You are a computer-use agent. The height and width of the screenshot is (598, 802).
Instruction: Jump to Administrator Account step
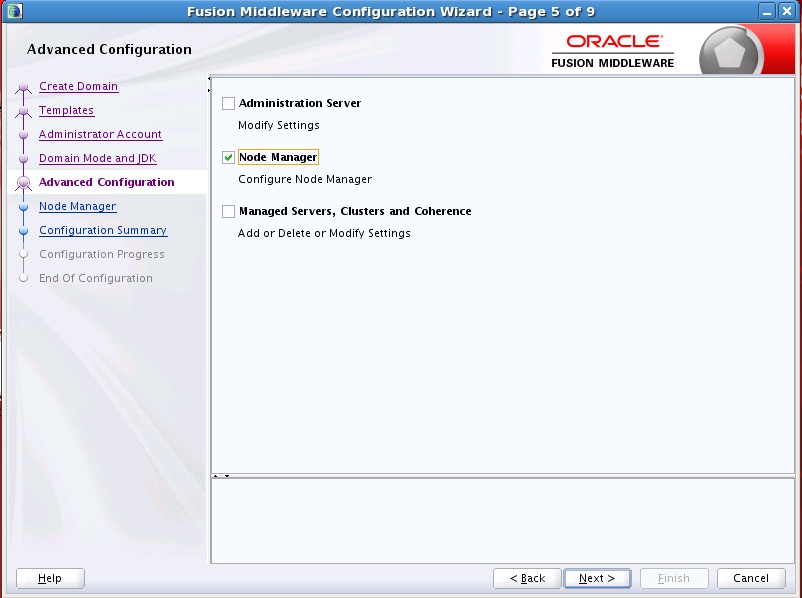pyautogui.click(x=100, y=135)
